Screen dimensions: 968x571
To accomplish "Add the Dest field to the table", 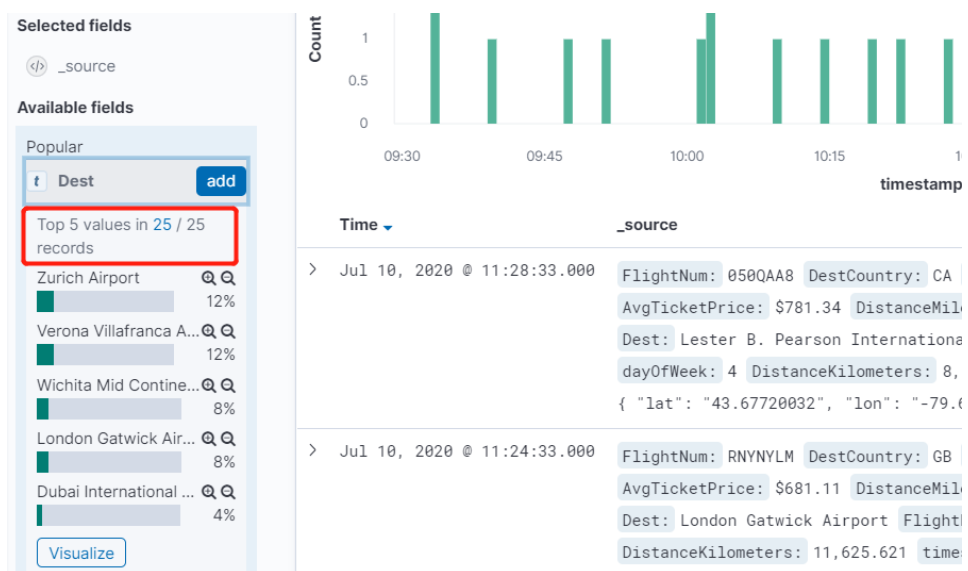I will coord(221,181).
